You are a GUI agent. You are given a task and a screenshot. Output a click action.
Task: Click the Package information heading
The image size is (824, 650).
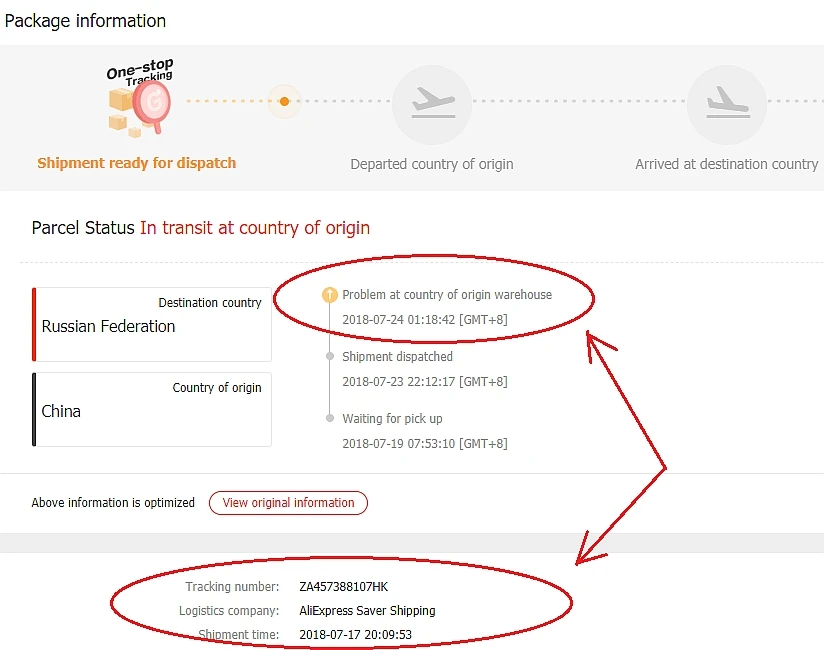(86, 20)
